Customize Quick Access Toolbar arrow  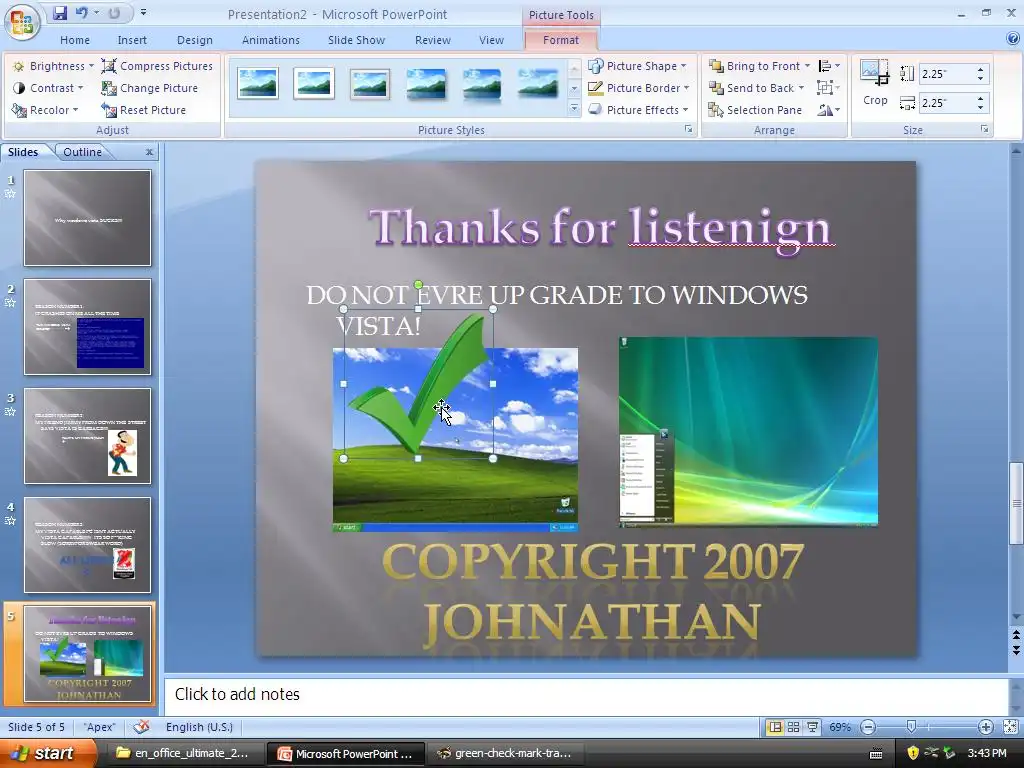click(143, 13)
